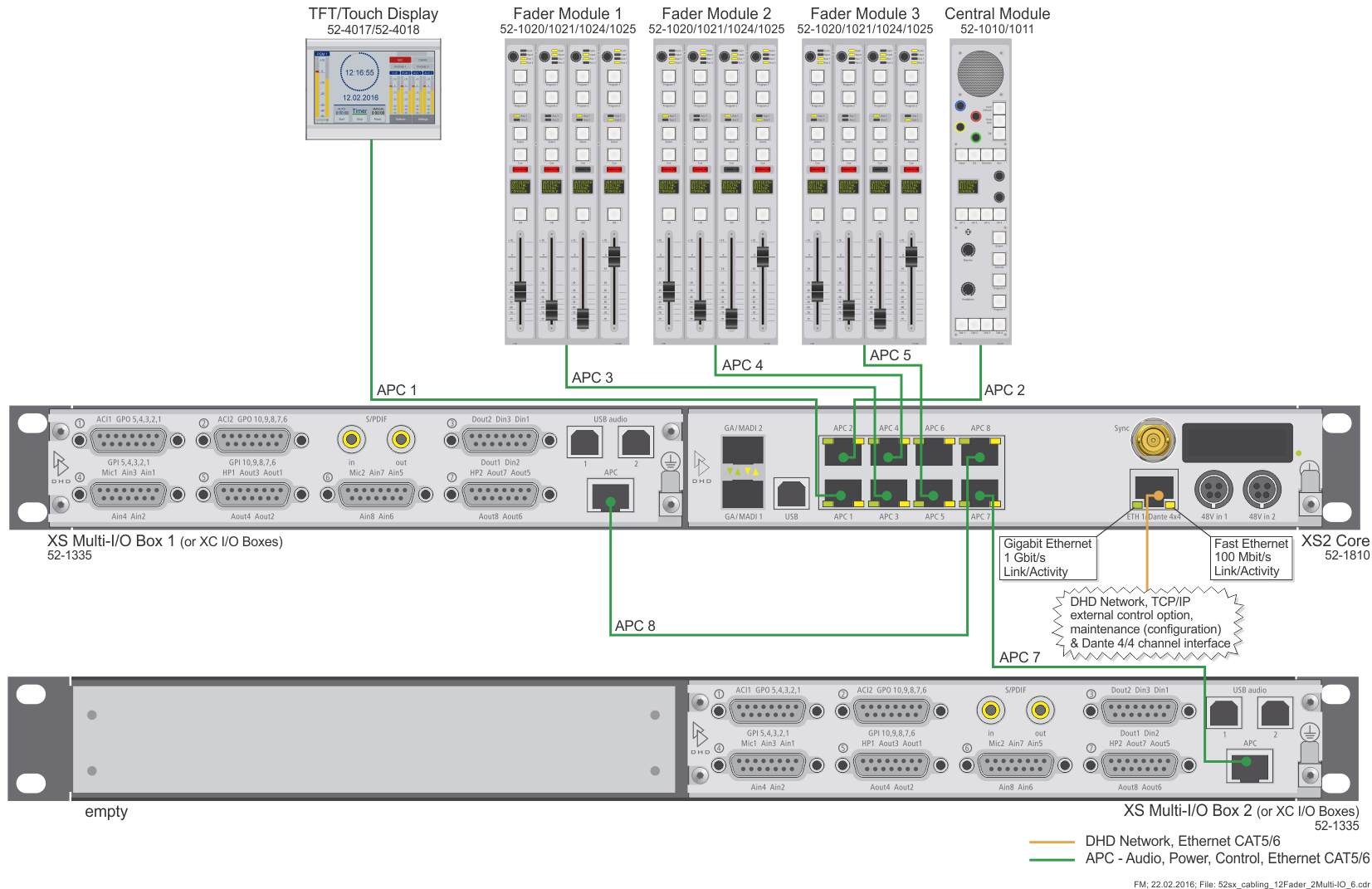Click the 'XS Multi-I/O Box 1' label
This screenshot has width=1372, height=889.
click(111, 541)
